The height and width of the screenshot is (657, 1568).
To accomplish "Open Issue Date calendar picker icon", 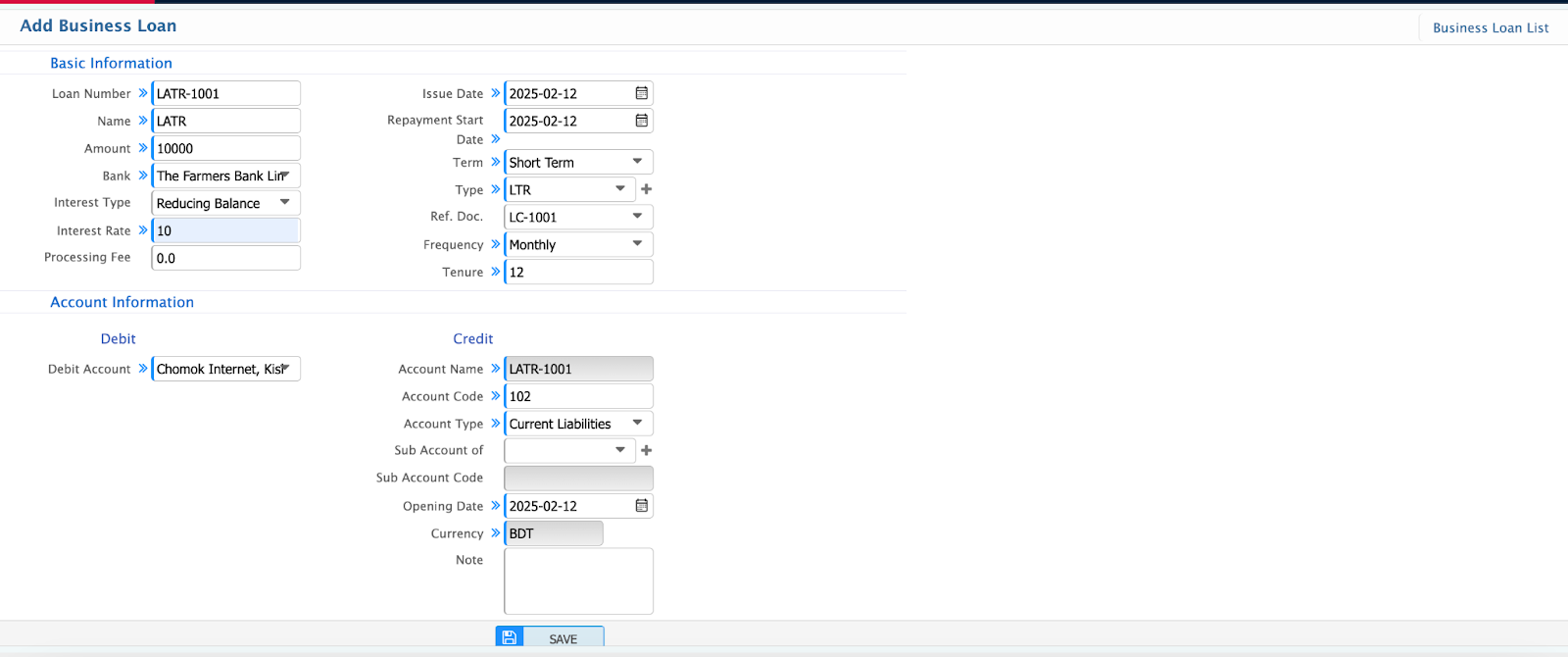I will pos(641,93).
